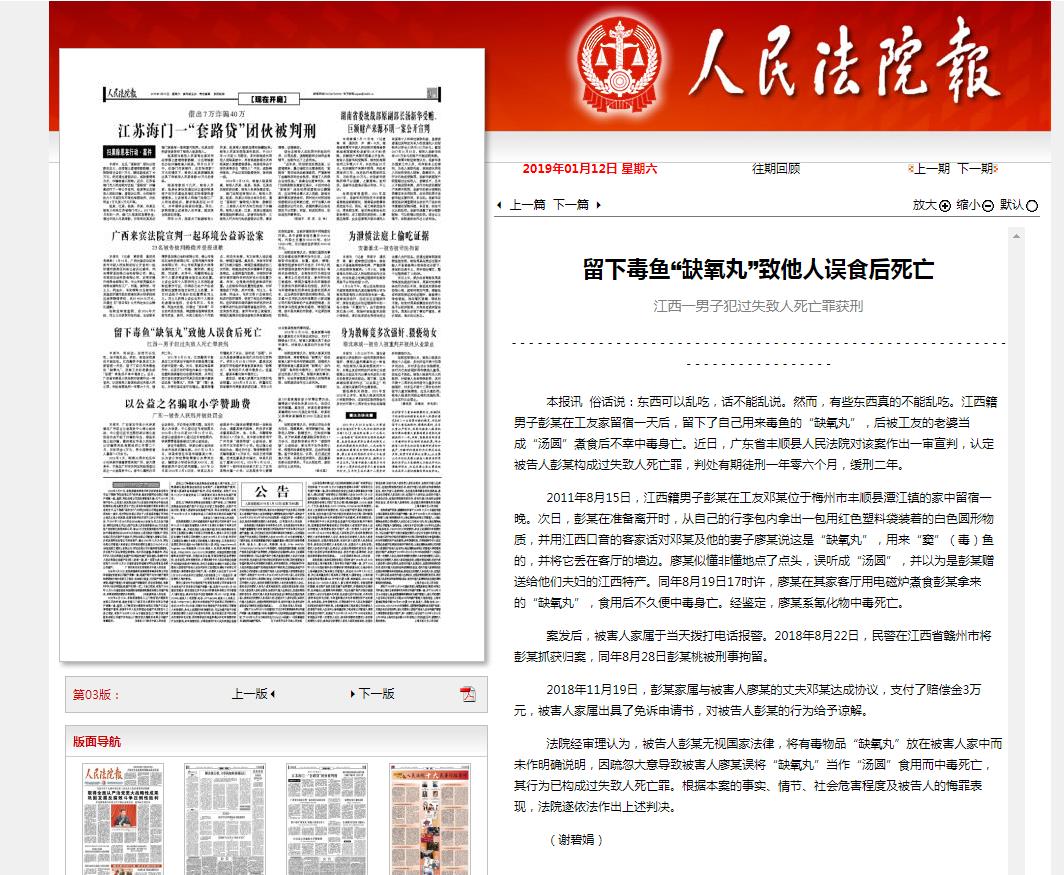
Task: Click subtitle 江西一男子犯过失致人死亡罪获刑
Action: (x=758, y=306)
